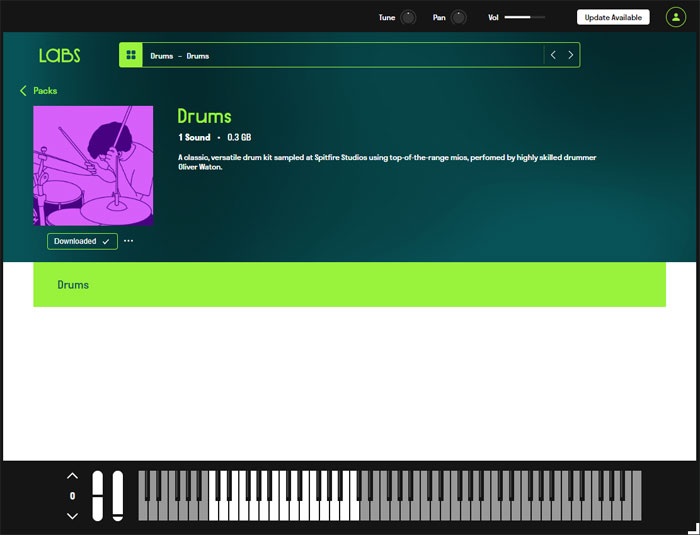
Task: Click the '1 Sound' text
Action: (194, 138)
